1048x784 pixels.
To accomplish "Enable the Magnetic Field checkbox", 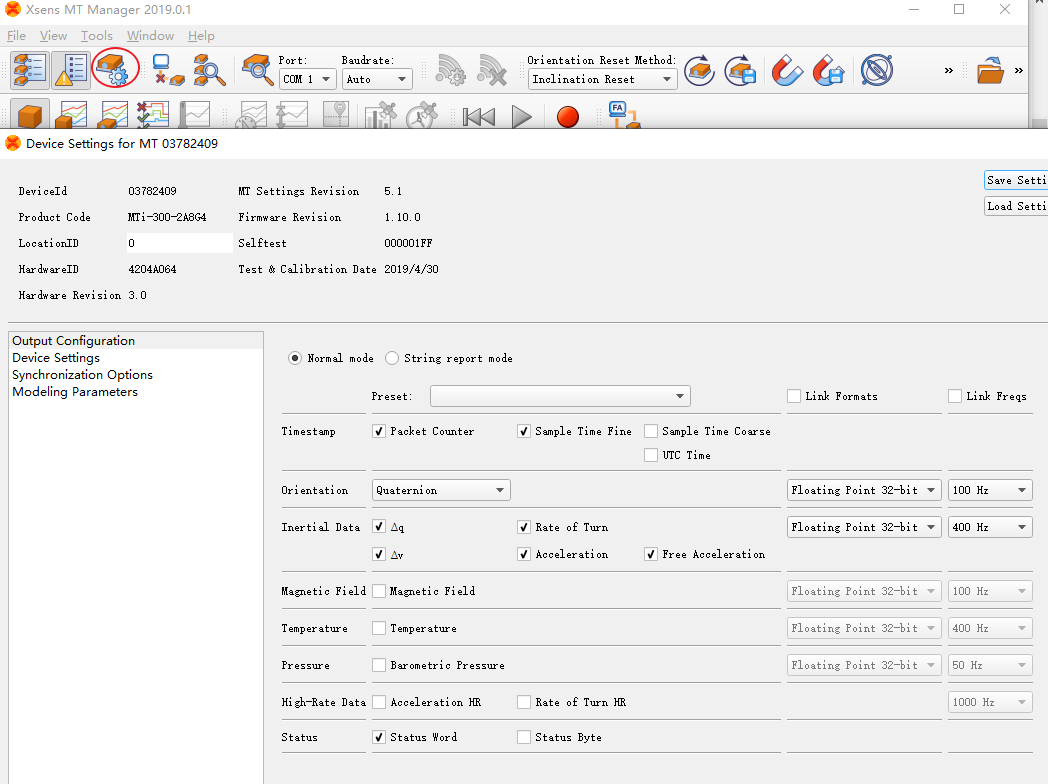I will (379, 591).
